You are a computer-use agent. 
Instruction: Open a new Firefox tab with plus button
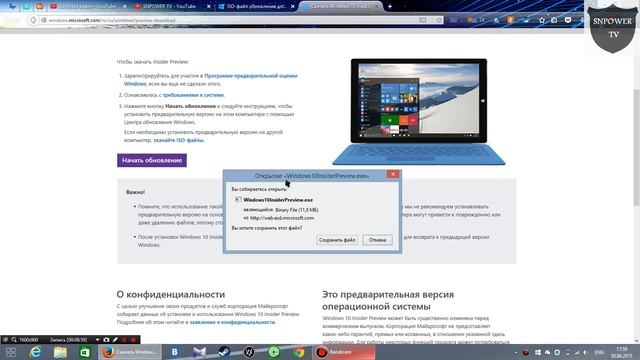(390, 6)
